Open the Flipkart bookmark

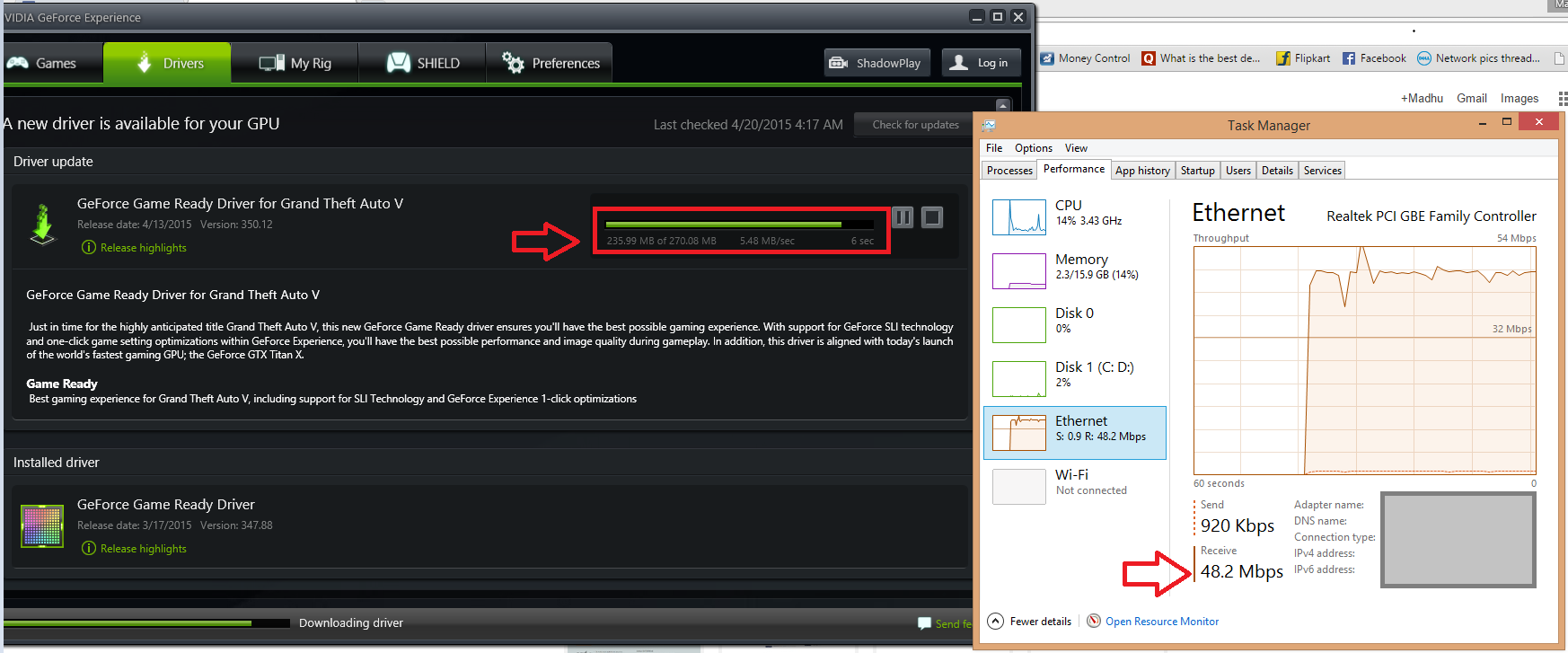(1303, 58)
